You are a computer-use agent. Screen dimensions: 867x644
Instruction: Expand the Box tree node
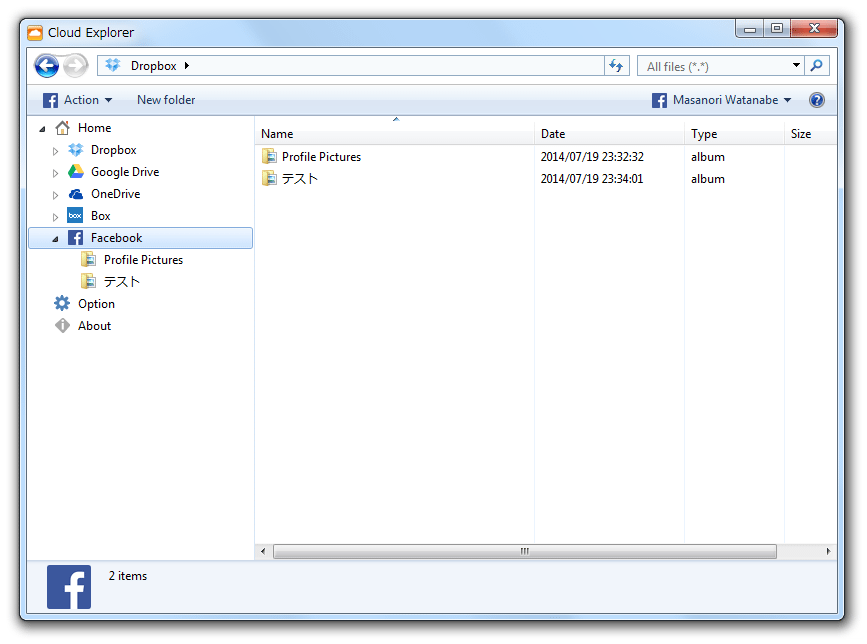55,217
